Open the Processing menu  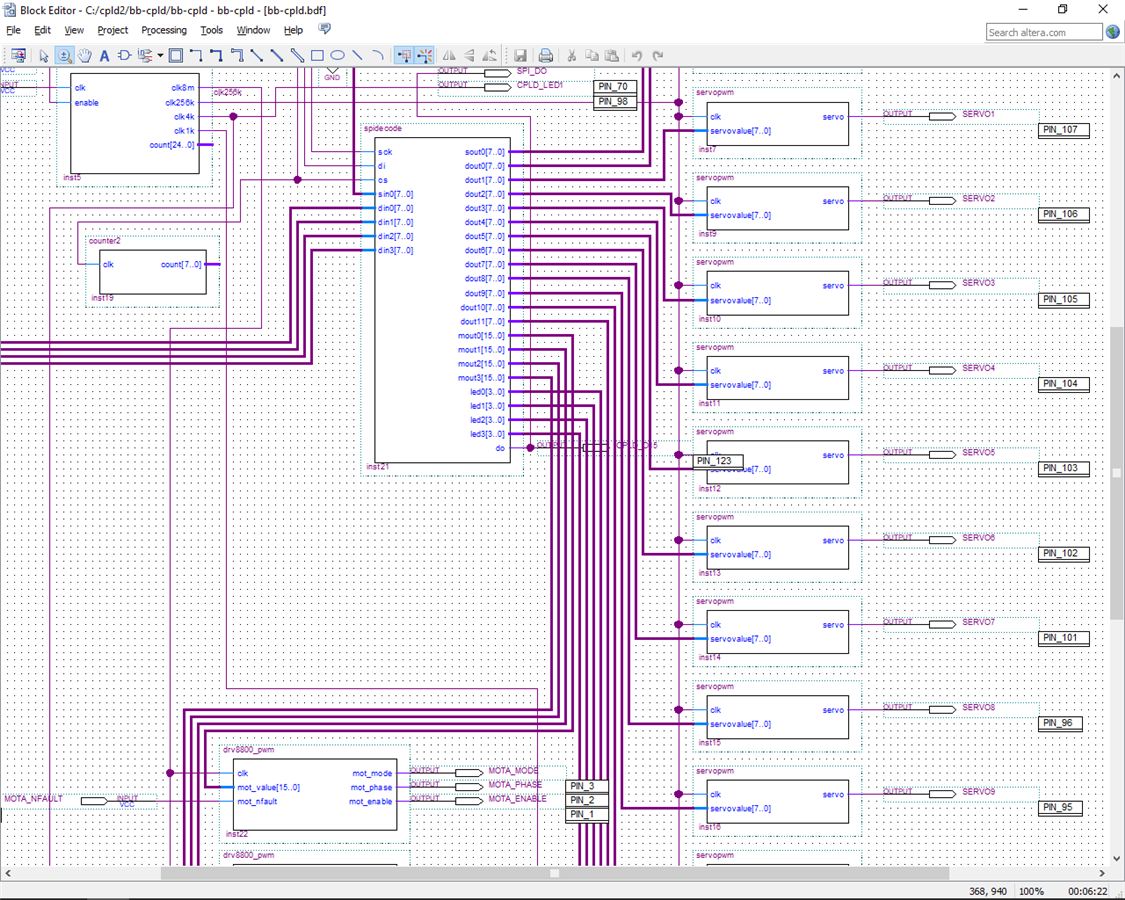coord(164,30)
